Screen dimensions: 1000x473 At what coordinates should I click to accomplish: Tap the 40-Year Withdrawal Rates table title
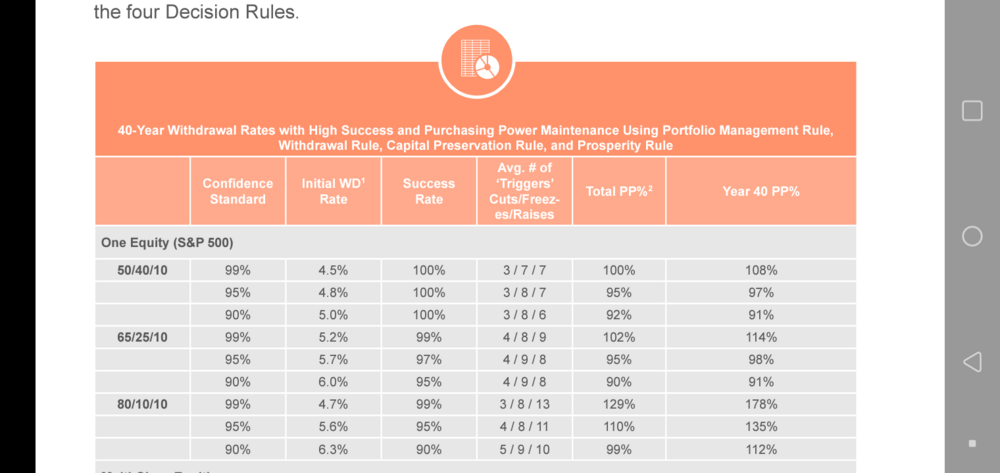click(475, 138)
